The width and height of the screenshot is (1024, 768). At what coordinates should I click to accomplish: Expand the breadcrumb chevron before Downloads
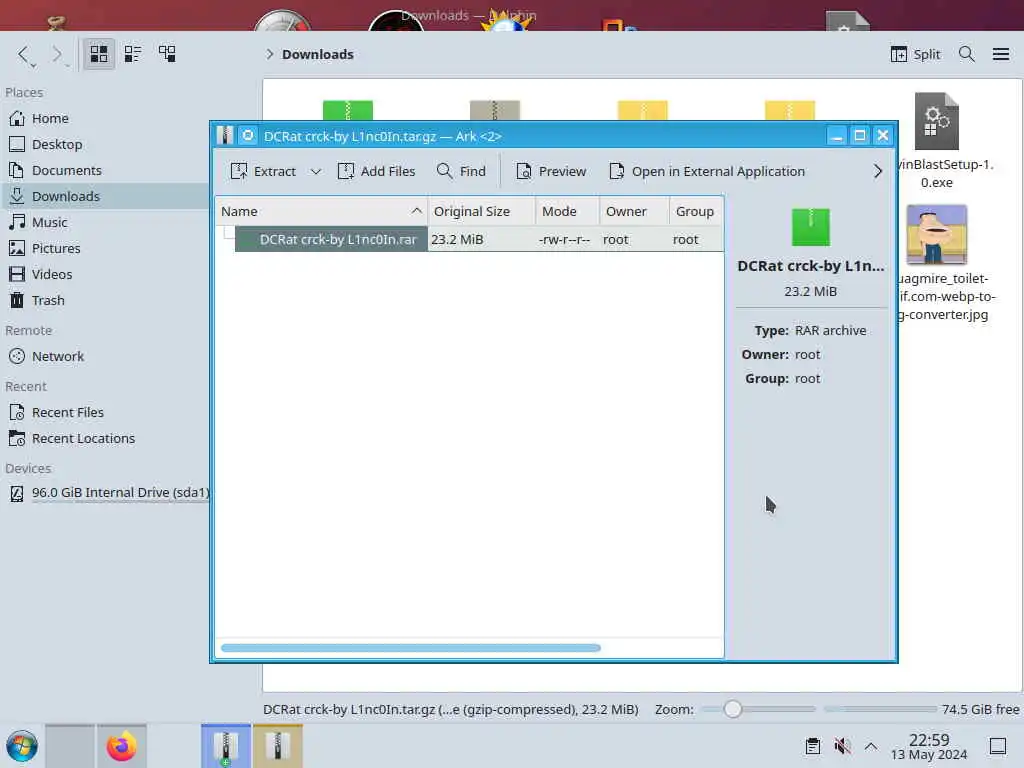(269, 54)
